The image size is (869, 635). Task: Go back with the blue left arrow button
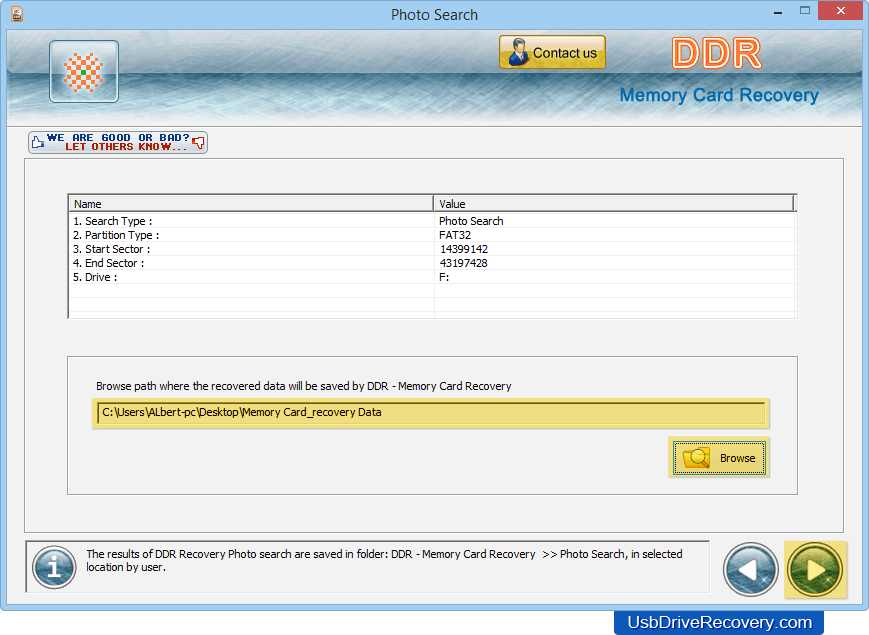point(750,570)
